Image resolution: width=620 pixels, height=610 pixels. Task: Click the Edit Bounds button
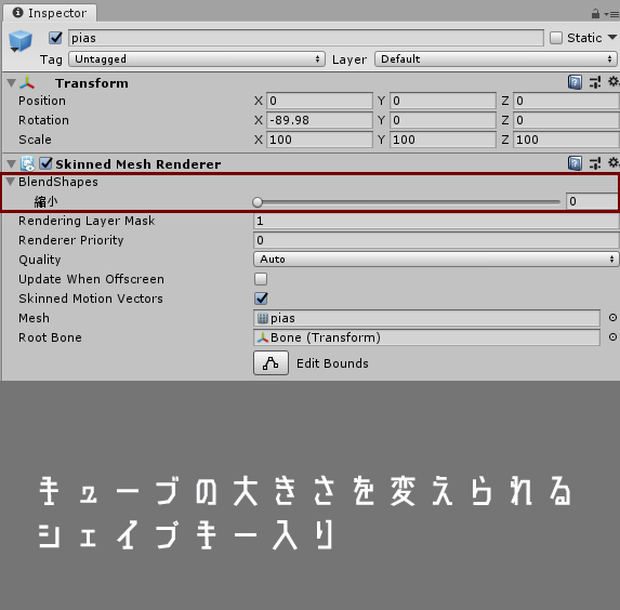(x=271, y=363)
